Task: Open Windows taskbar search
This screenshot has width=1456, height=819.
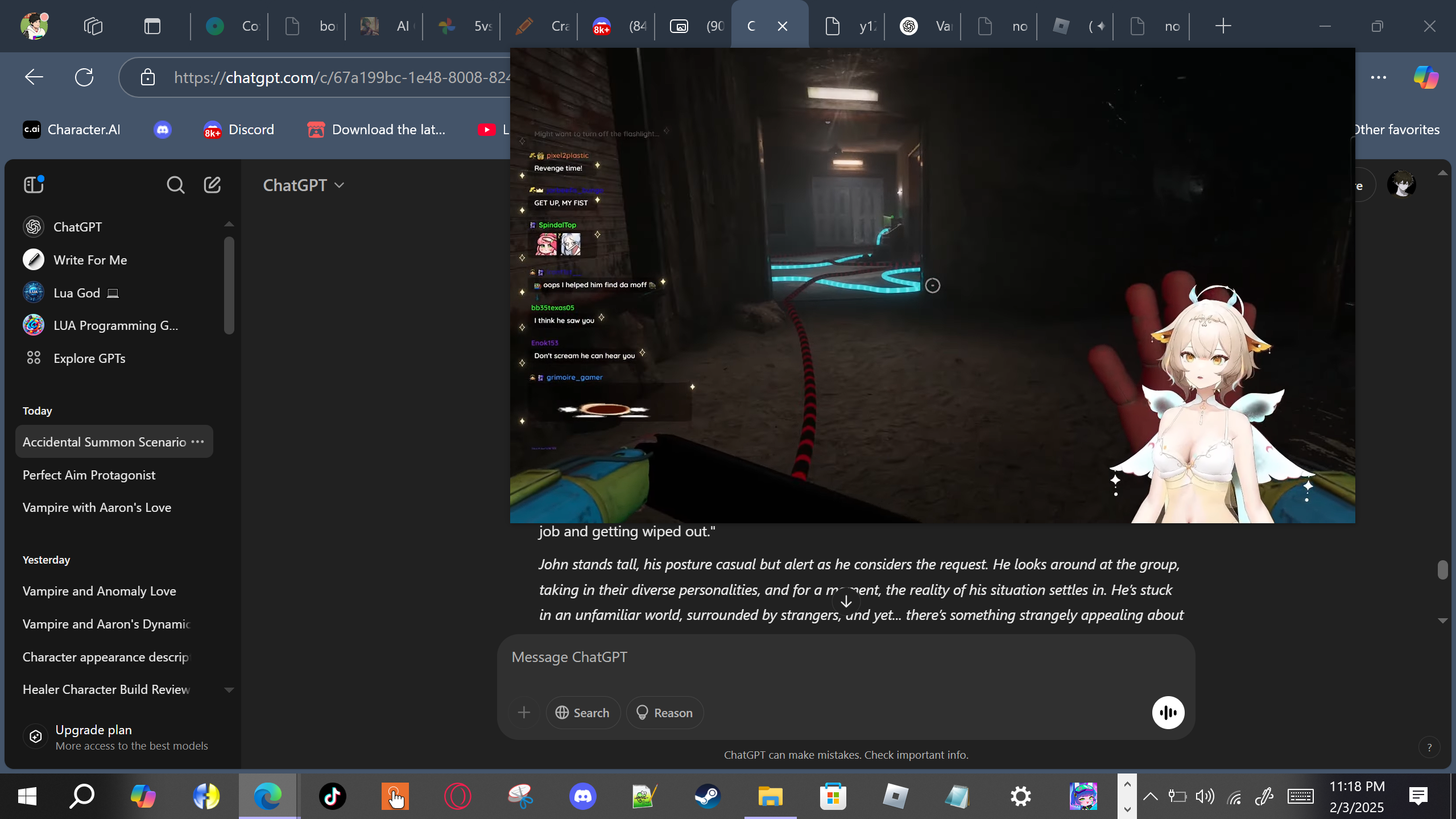Action: (x=82, y=796)
